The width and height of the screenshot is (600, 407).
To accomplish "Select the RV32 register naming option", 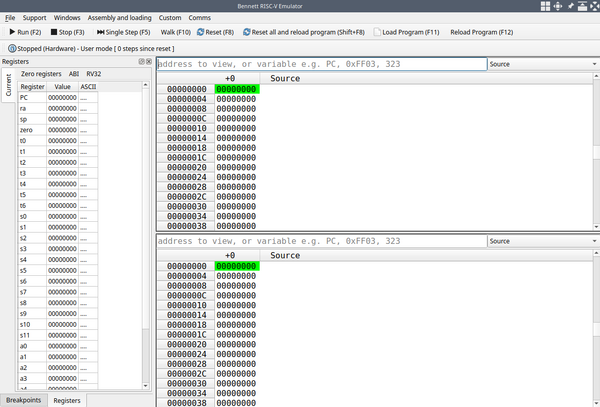I will (94, 74).
